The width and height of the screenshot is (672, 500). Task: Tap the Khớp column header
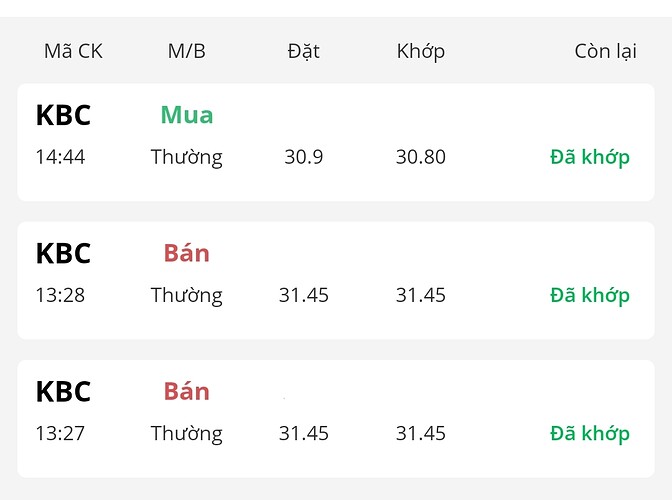pos(420,51)
